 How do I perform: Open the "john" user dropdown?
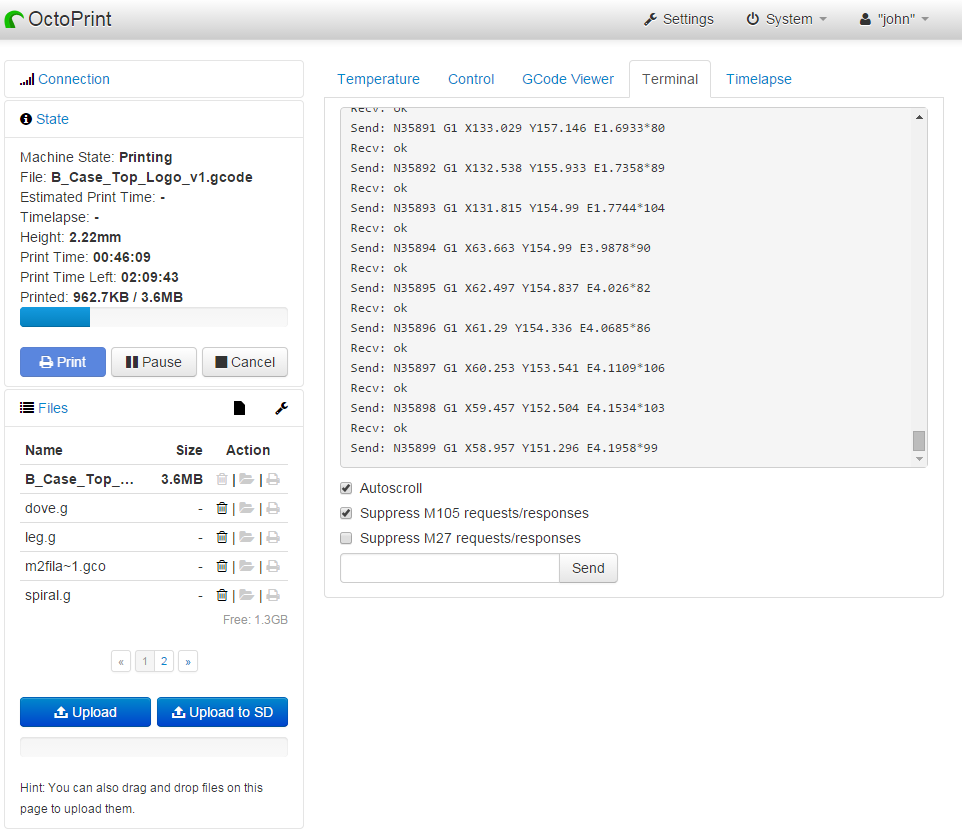coord(895,19)
